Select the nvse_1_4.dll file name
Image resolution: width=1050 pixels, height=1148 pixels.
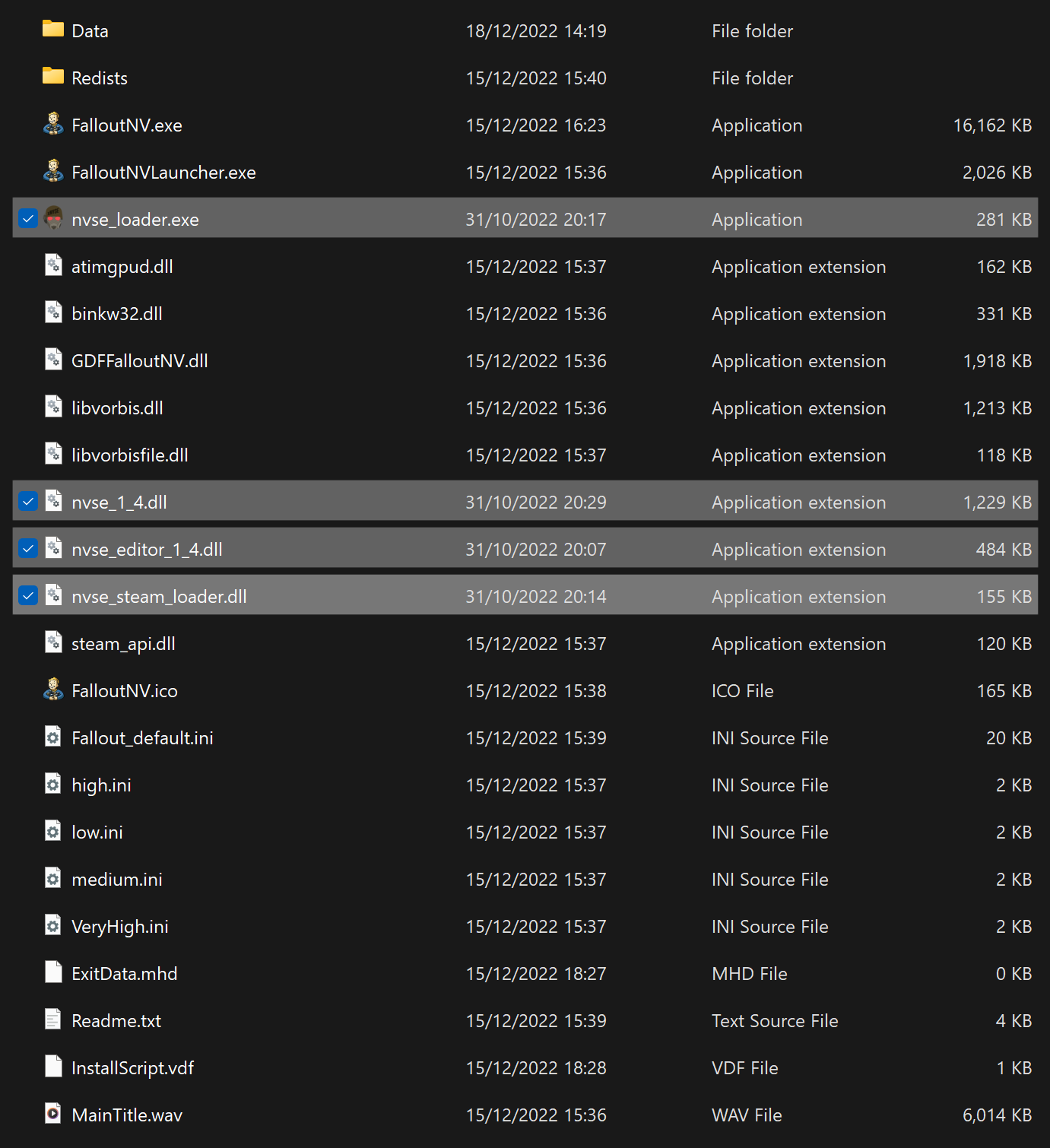click(119, 503)
